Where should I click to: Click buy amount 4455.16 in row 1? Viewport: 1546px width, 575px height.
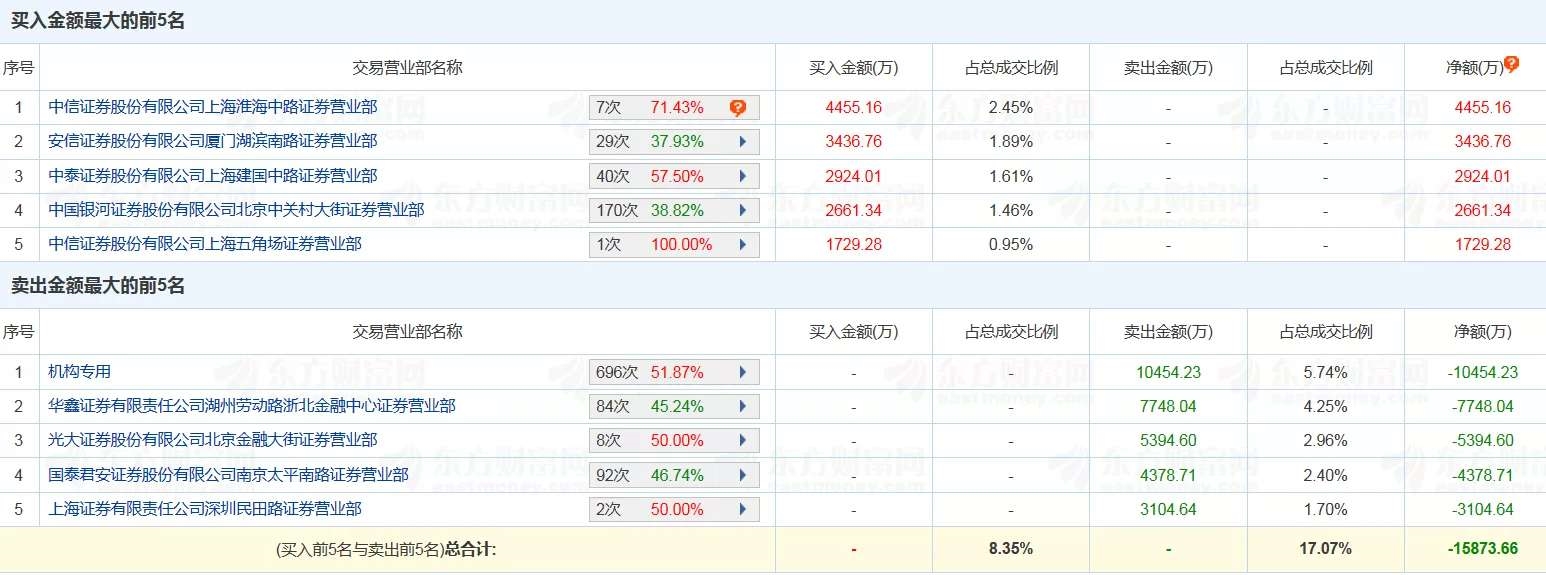pos(853,108)
